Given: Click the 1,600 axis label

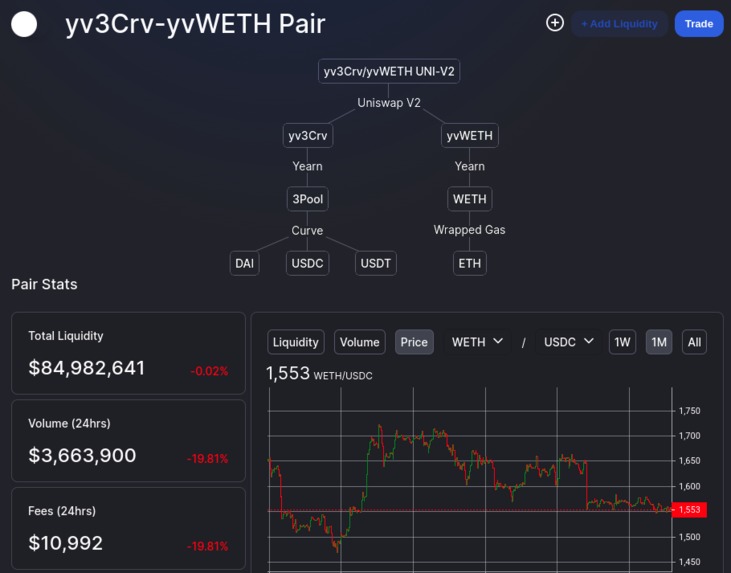Looking at the screenshot, I should click(690, 486).
